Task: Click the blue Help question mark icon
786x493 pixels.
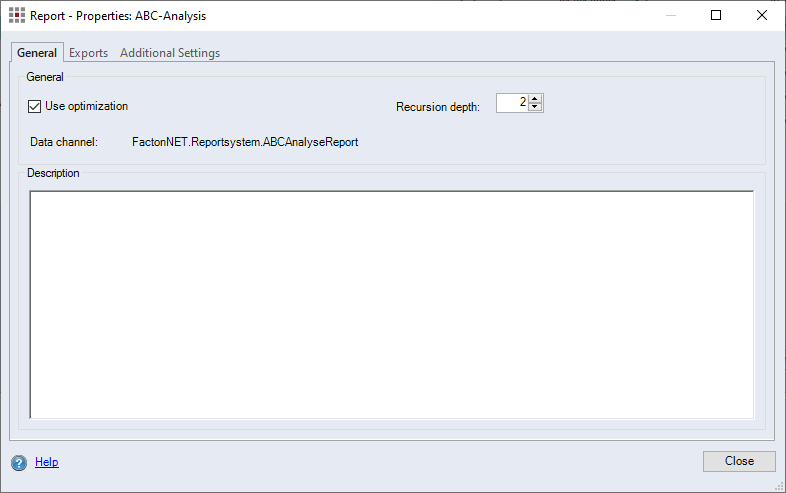Action: (19, 462)
